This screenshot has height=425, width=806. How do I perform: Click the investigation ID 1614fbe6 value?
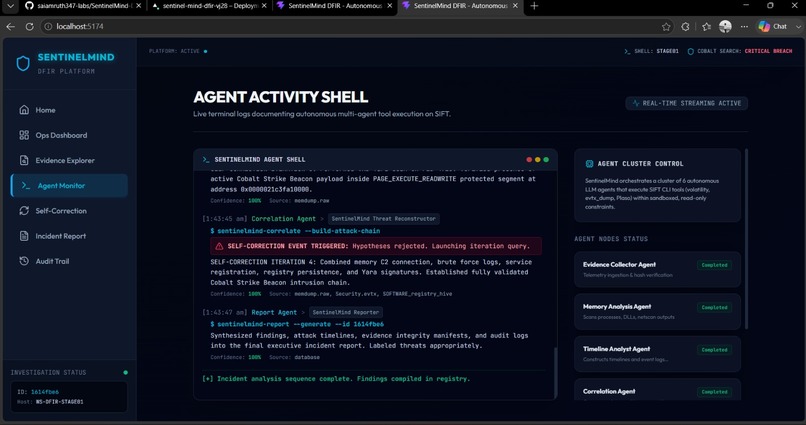45,392
